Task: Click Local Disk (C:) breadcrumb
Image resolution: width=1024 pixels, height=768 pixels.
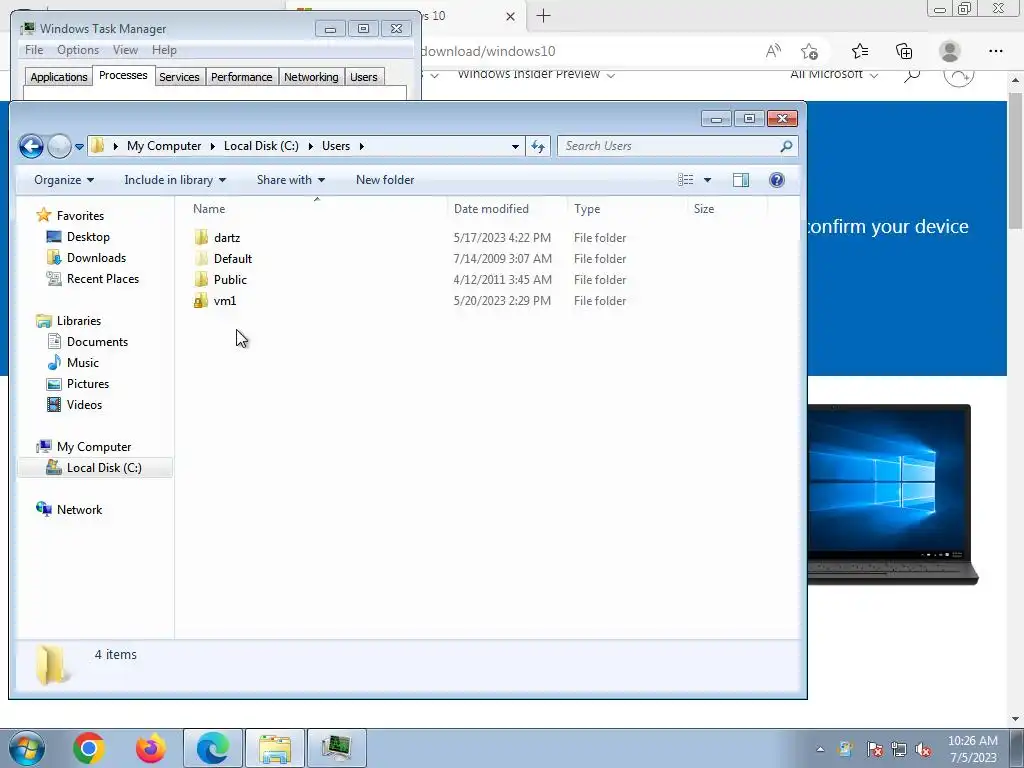Action: click(261, 146)
